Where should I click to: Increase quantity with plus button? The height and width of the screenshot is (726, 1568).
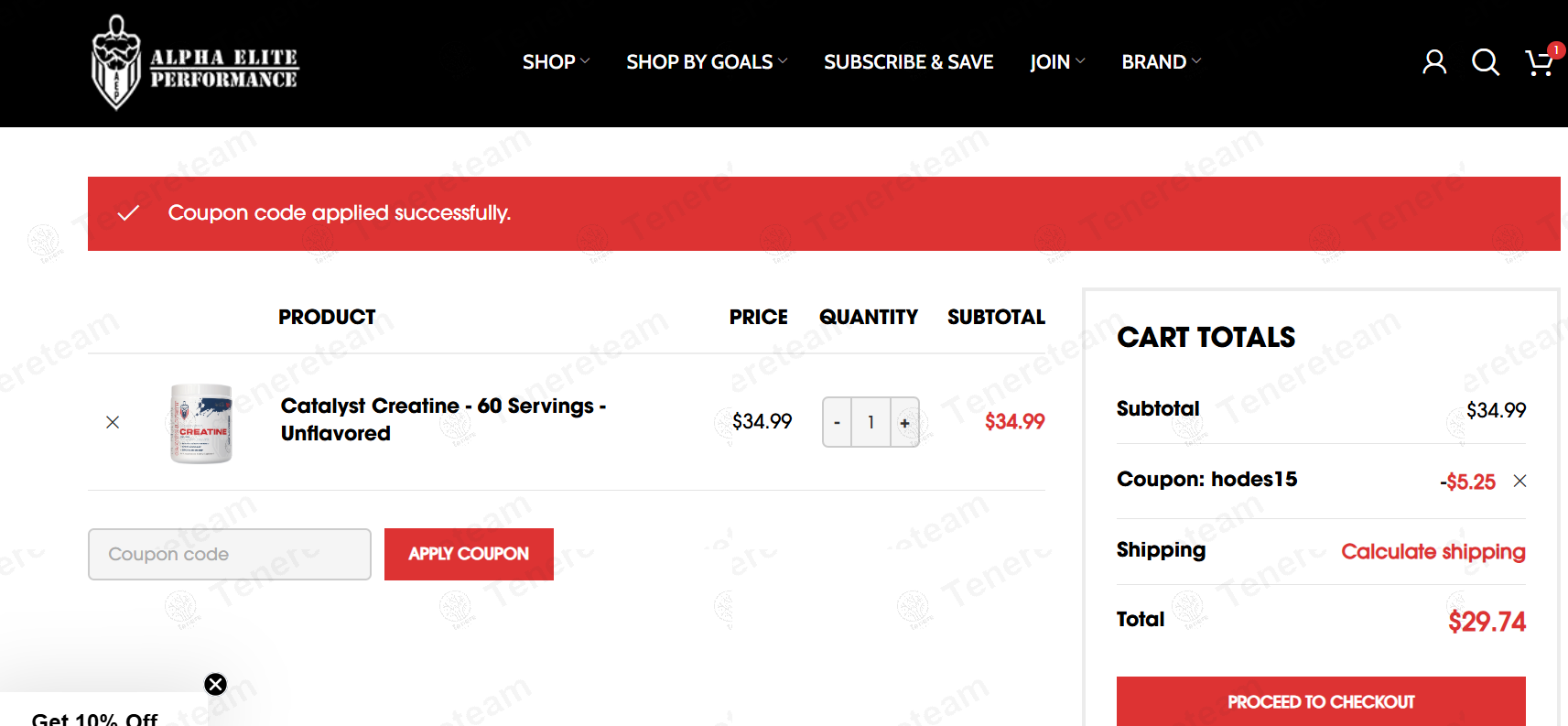(904, 422)
